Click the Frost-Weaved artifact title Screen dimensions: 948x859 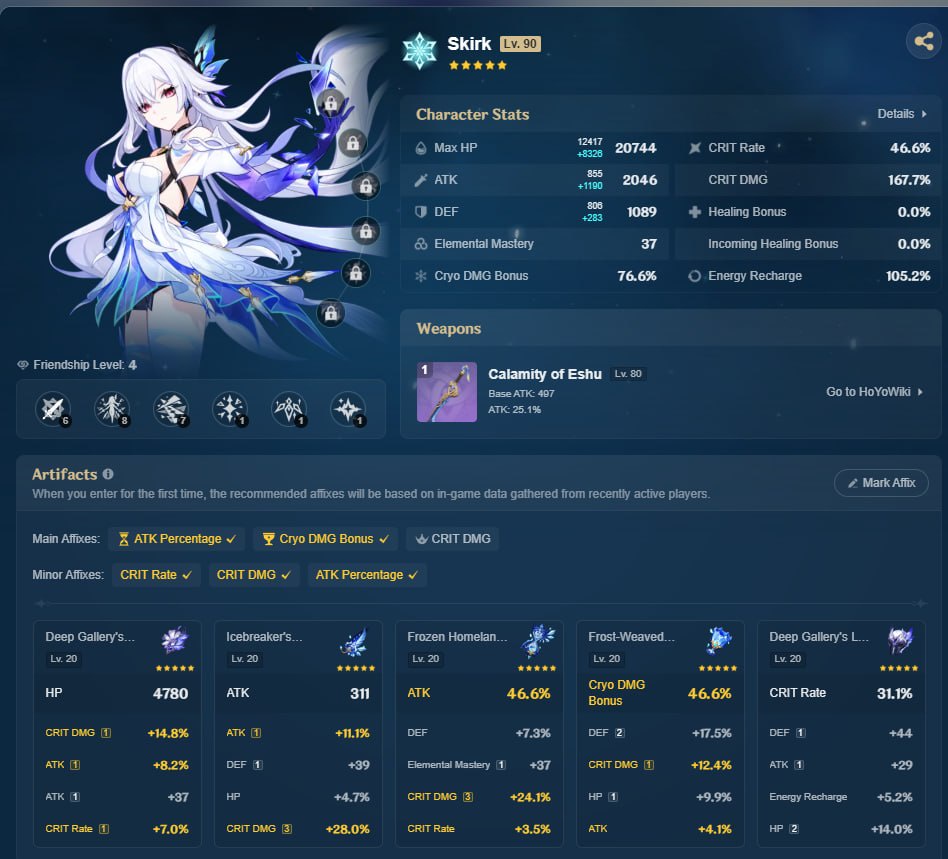[x=631, y=637]
